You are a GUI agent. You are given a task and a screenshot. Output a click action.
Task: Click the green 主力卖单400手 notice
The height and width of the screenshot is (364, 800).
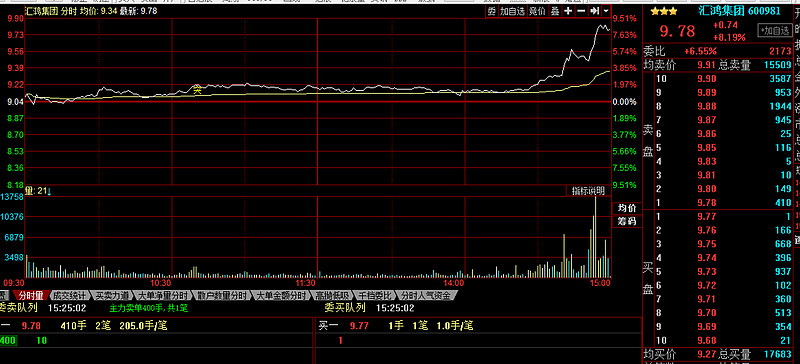(148, 308)
